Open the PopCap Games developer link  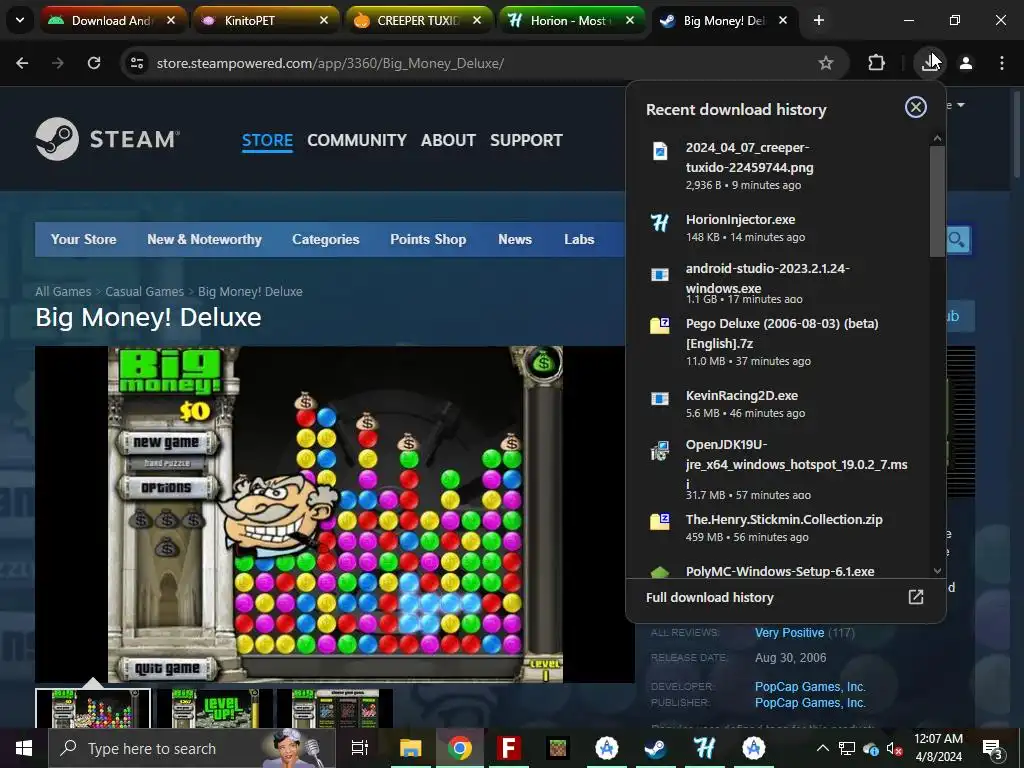tap(810, 686)
